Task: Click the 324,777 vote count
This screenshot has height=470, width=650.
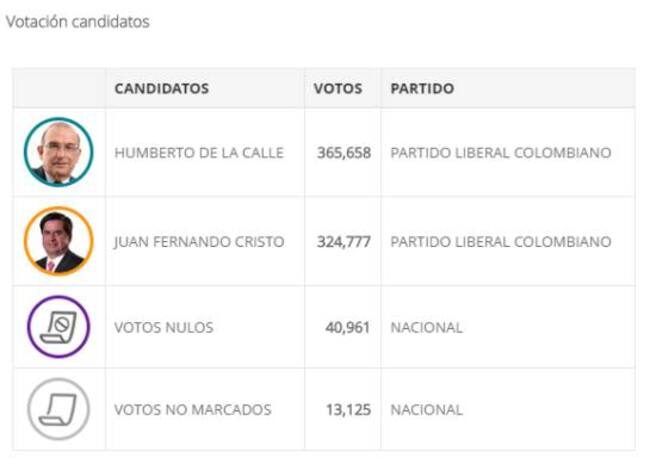Action: pos(343,242)
